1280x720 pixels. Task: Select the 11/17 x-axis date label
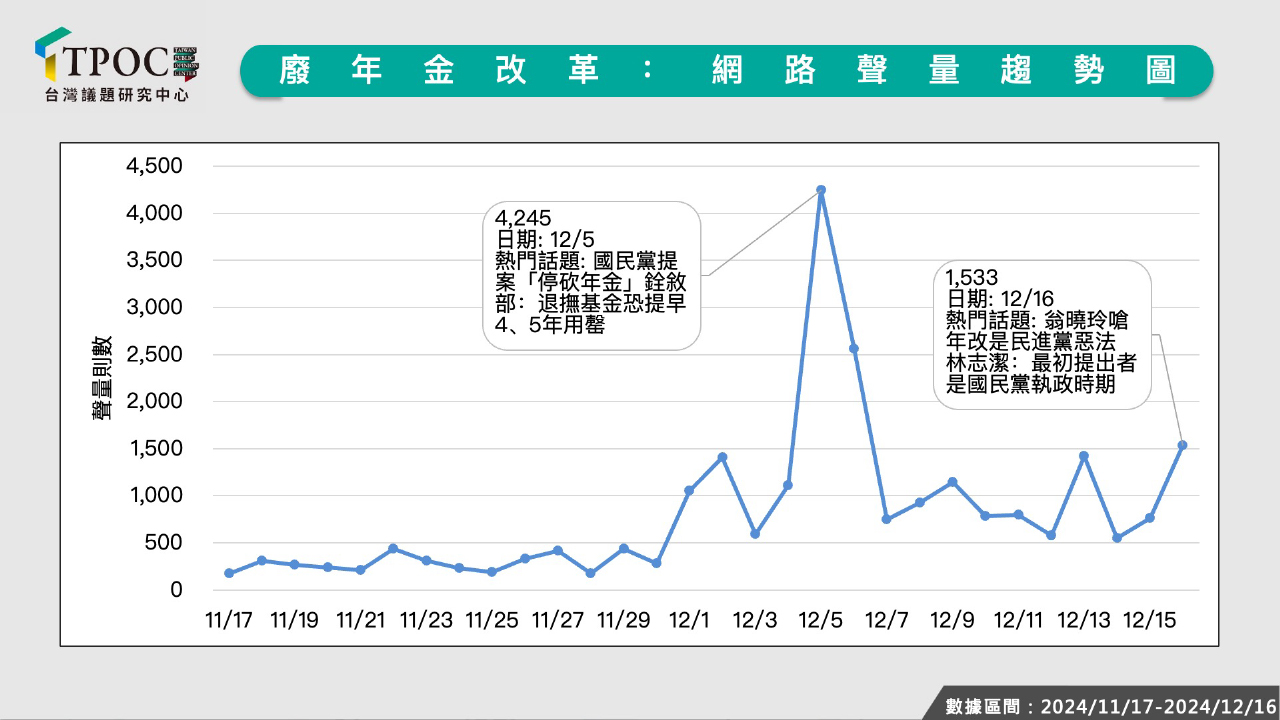pyautogui.click(x=229, y=620)
